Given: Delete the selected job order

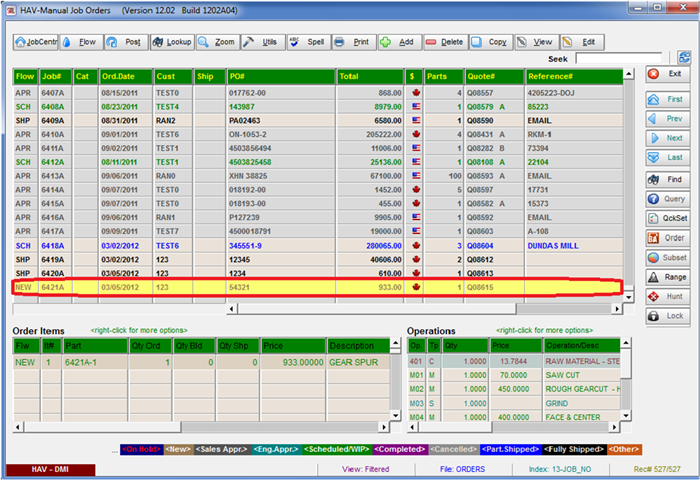Looking at the screenshot, I should [x=446, y=42].
